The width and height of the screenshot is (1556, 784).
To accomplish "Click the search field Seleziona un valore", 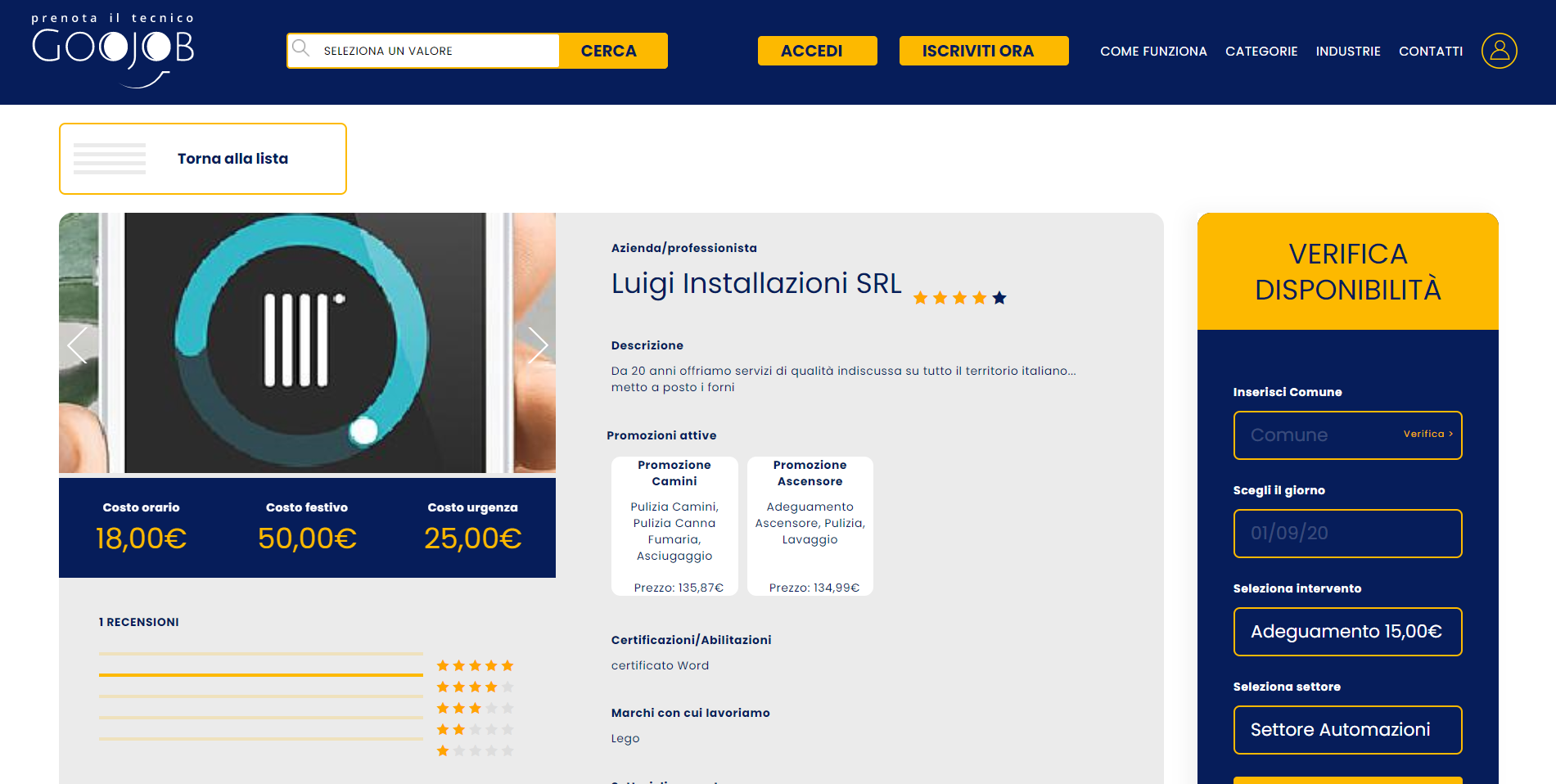I will (424, 51).
